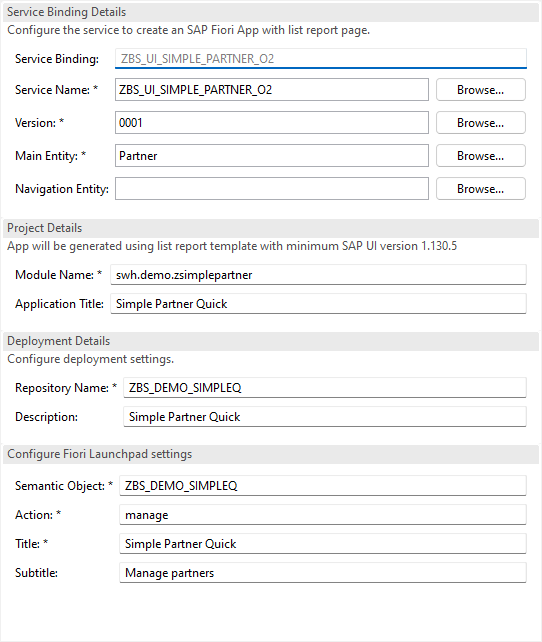The height and width of the screenshot is (642, 542).
Task: Edit the deployment Description field
Action: coord(325,417)
